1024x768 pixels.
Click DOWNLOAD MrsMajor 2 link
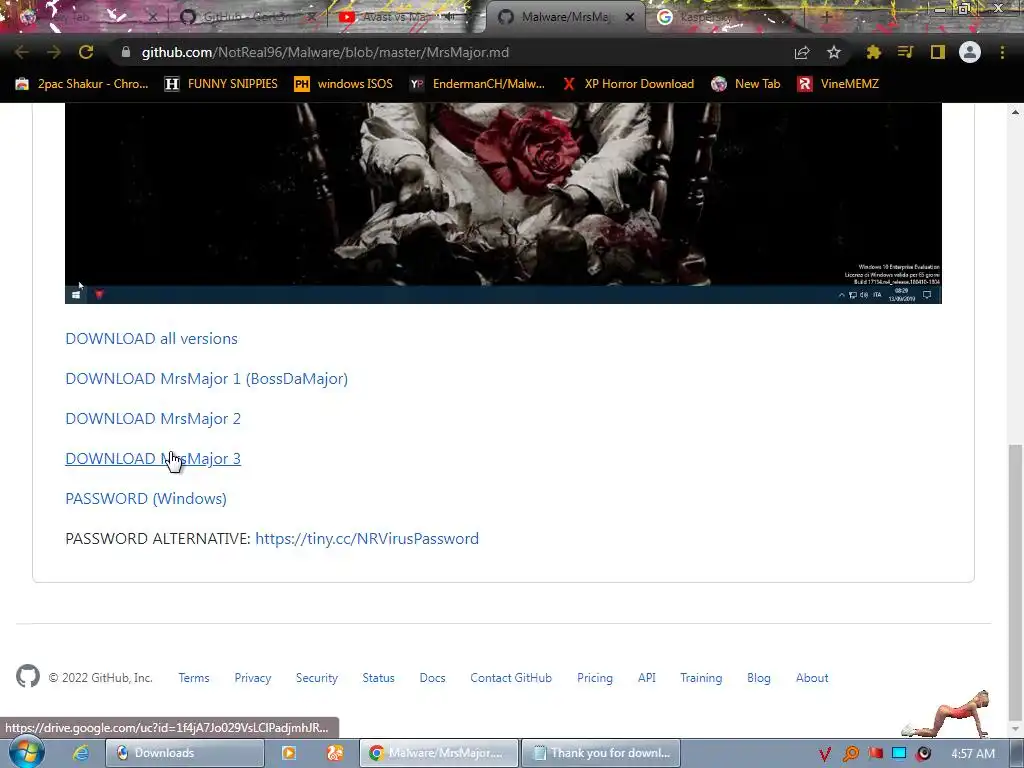tap(153, 419)
